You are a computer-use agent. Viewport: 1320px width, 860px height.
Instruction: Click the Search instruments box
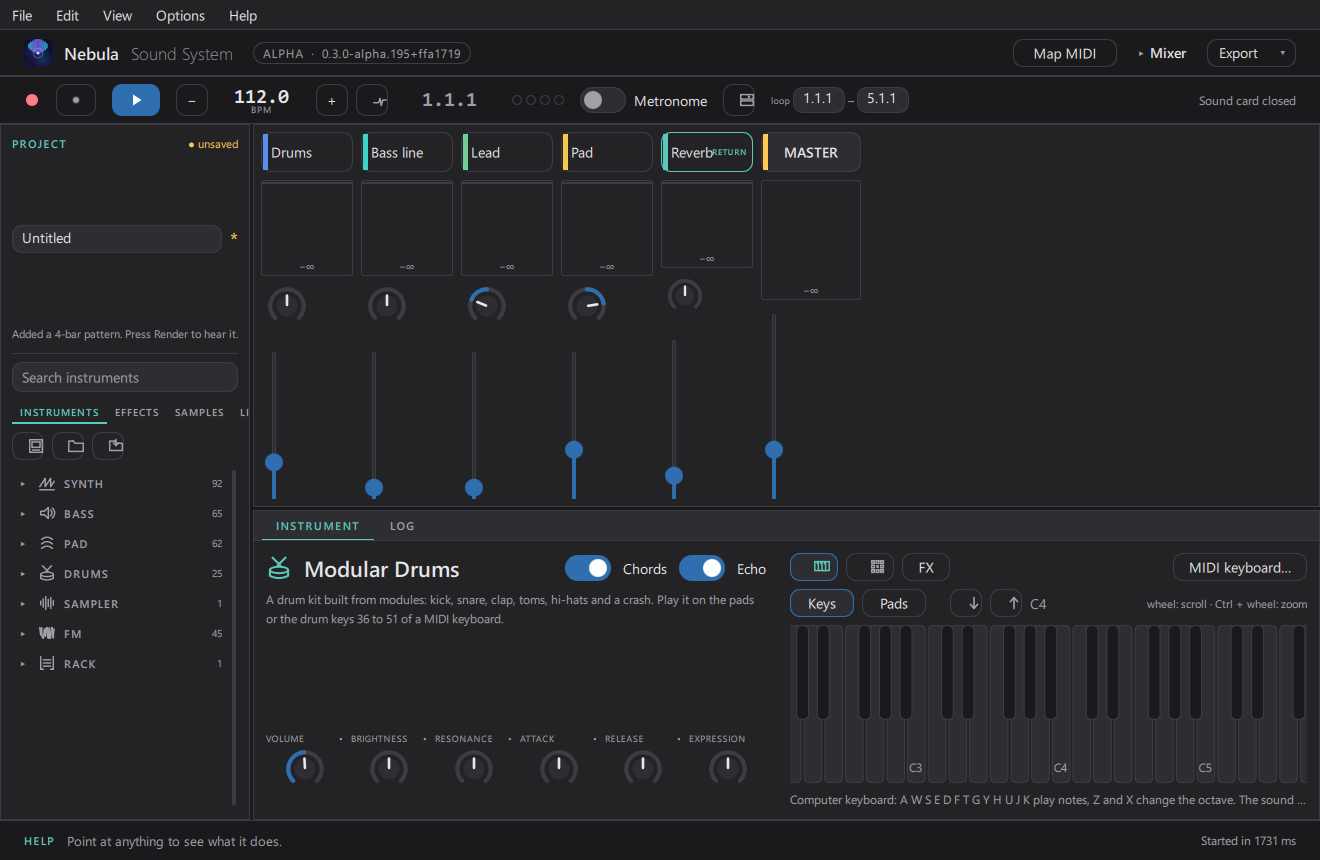click(x=125, y=377)
